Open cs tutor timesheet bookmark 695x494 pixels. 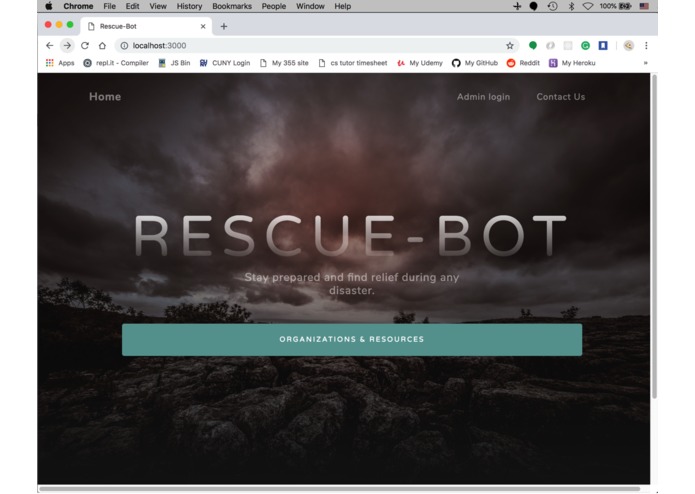click(353, 63)
